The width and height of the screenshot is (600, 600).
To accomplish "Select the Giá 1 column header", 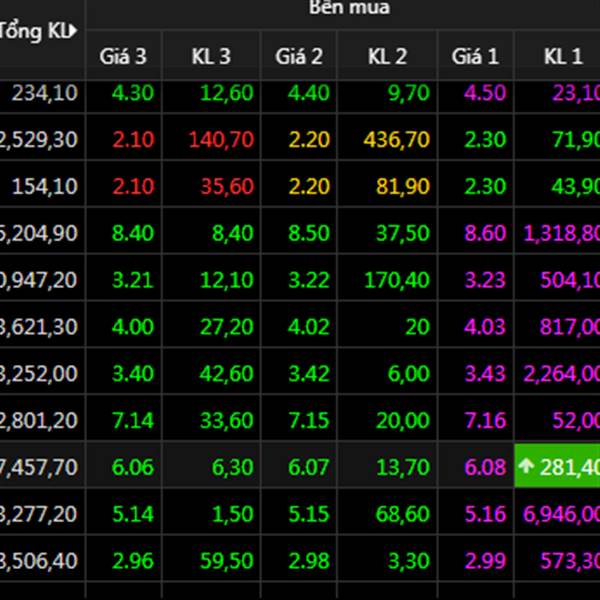I will (x=475, y=56).
